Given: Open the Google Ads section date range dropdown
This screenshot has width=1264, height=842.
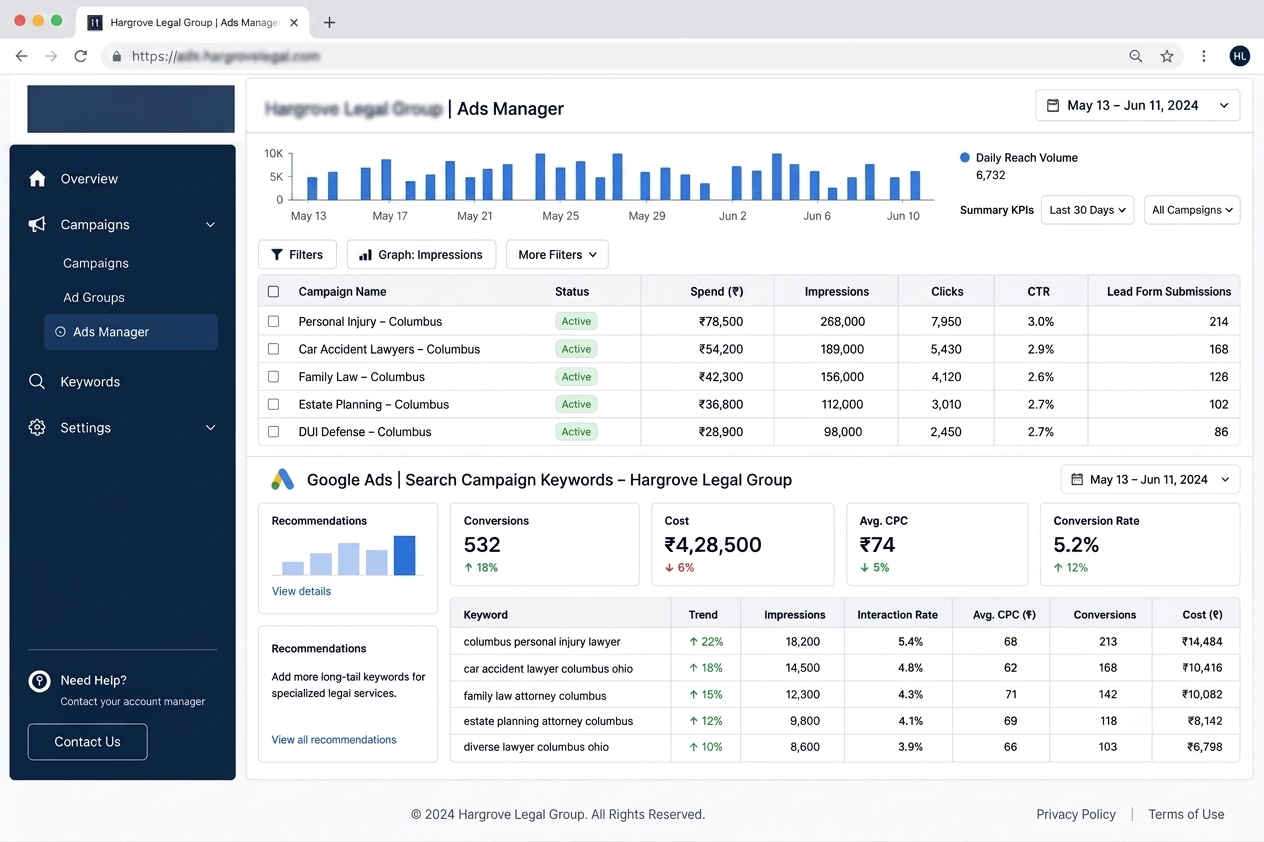Looking at the screenshot, I should [x=1151, y=480].
